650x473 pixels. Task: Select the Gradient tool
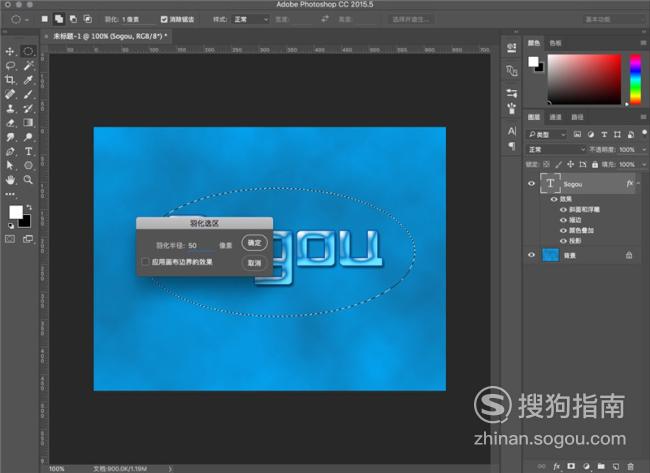28,122
